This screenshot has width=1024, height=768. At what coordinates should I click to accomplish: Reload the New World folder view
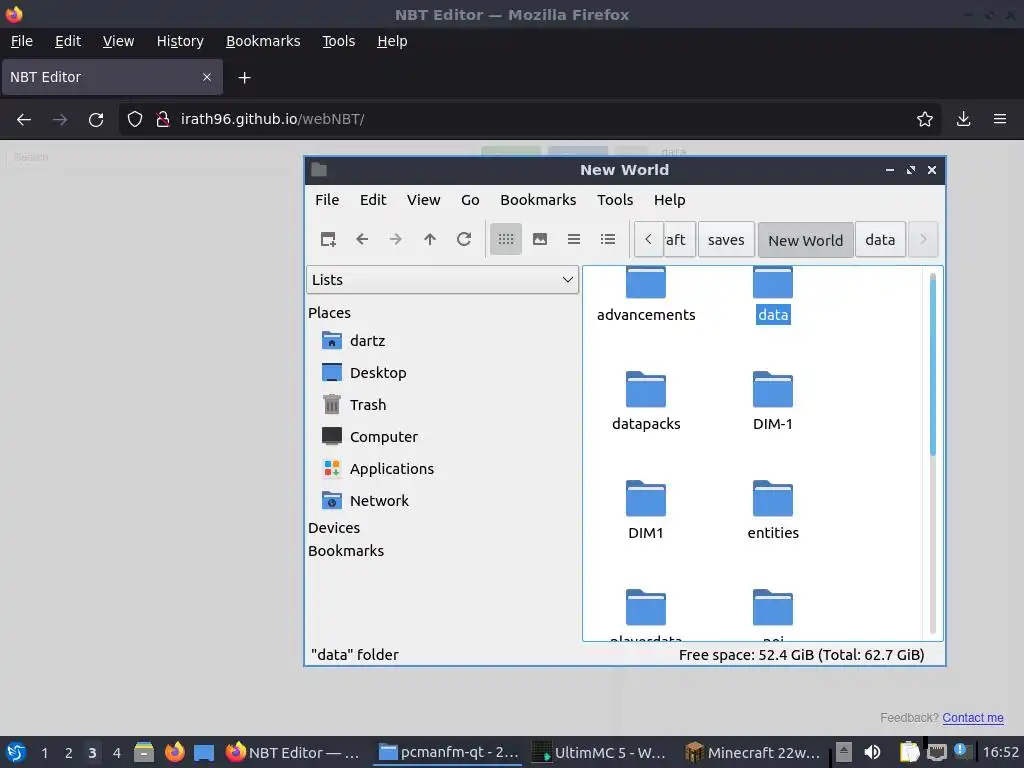point(464,240)
